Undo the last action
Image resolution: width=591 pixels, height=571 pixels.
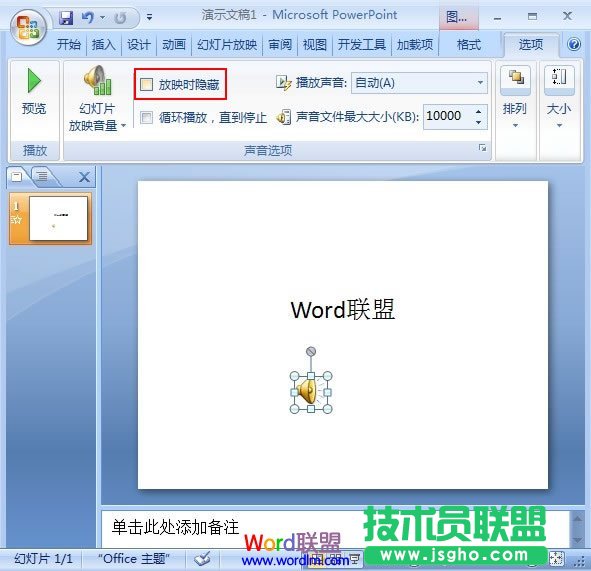pos(87,17)
